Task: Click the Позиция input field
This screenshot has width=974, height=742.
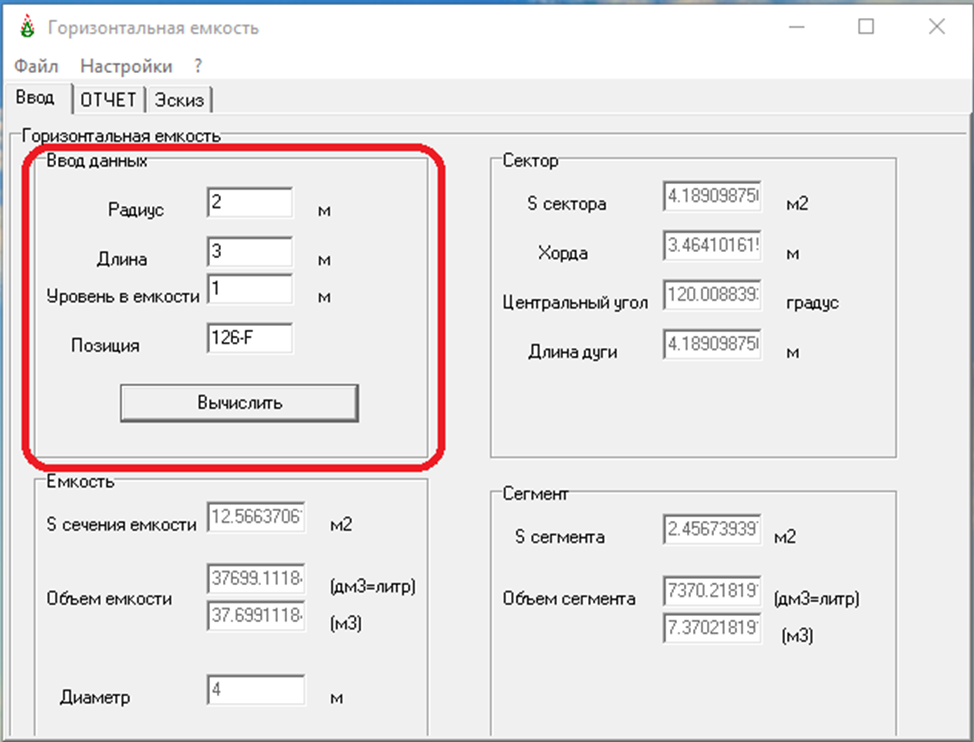Action: point(250,338)
